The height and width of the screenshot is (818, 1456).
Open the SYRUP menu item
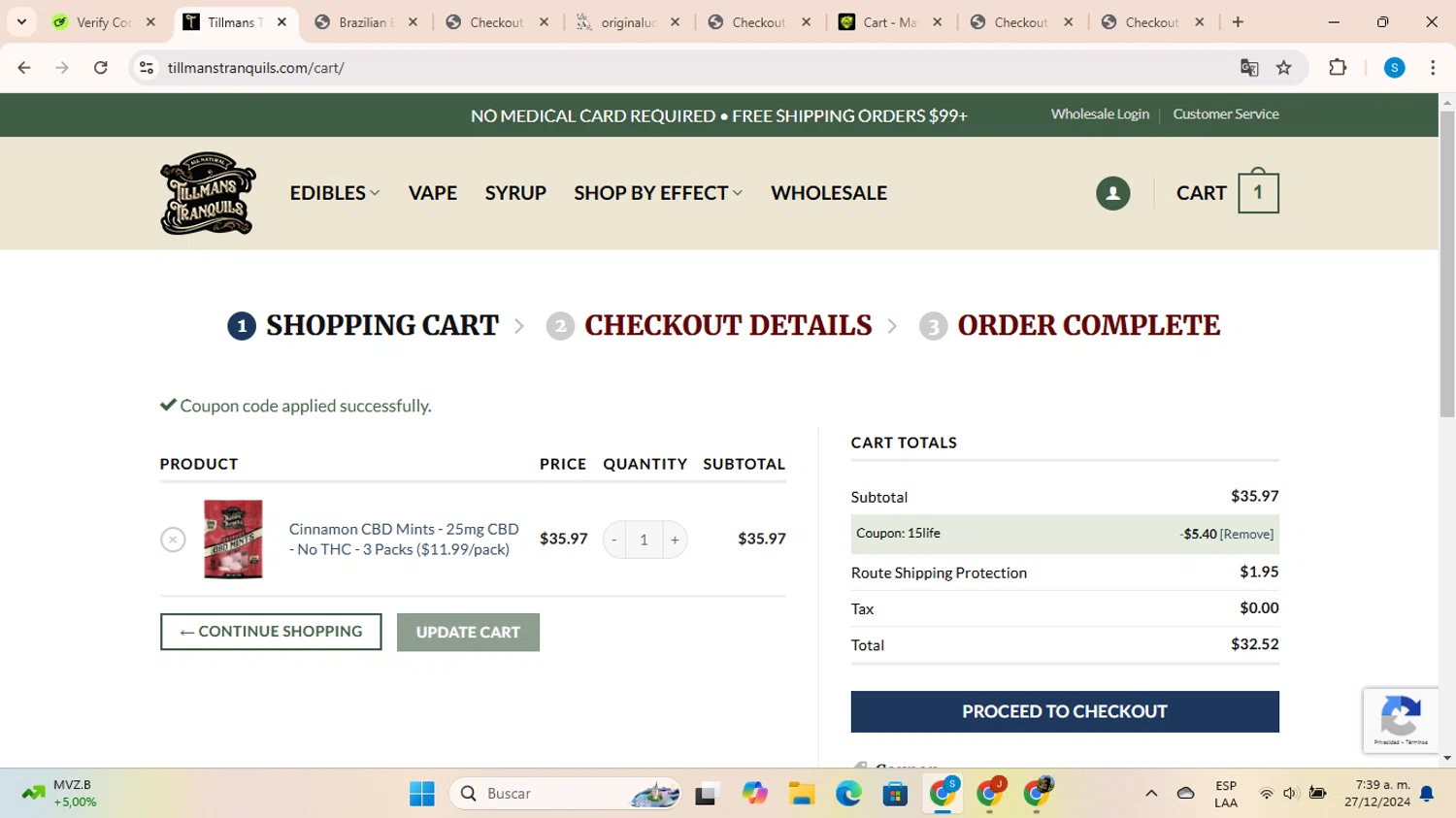(x=515, y=193)
